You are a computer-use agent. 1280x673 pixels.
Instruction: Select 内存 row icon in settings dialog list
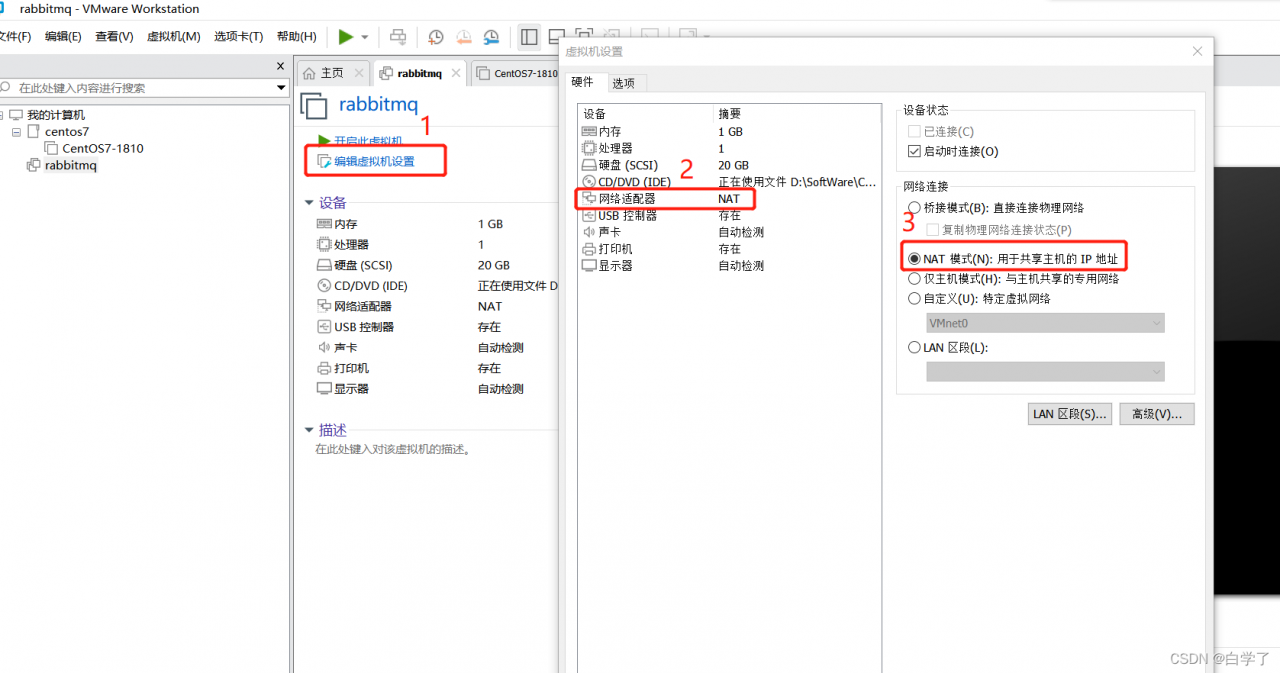click(589, 131)
